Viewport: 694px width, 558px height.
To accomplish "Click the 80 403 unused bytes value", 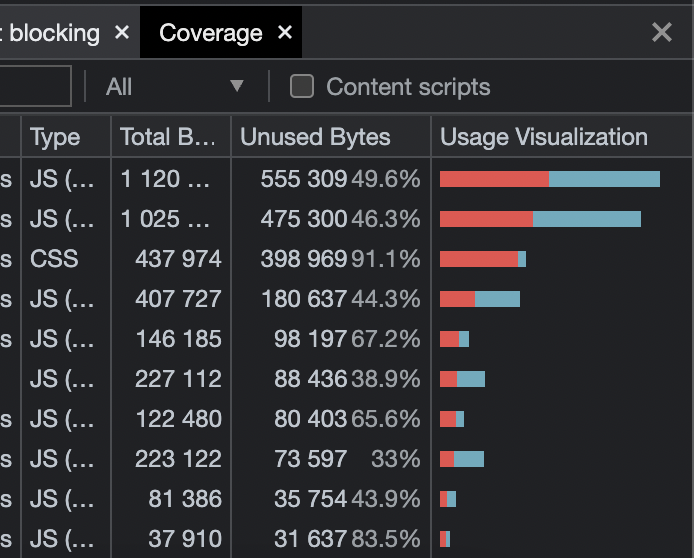I will [x=310, y=419].
